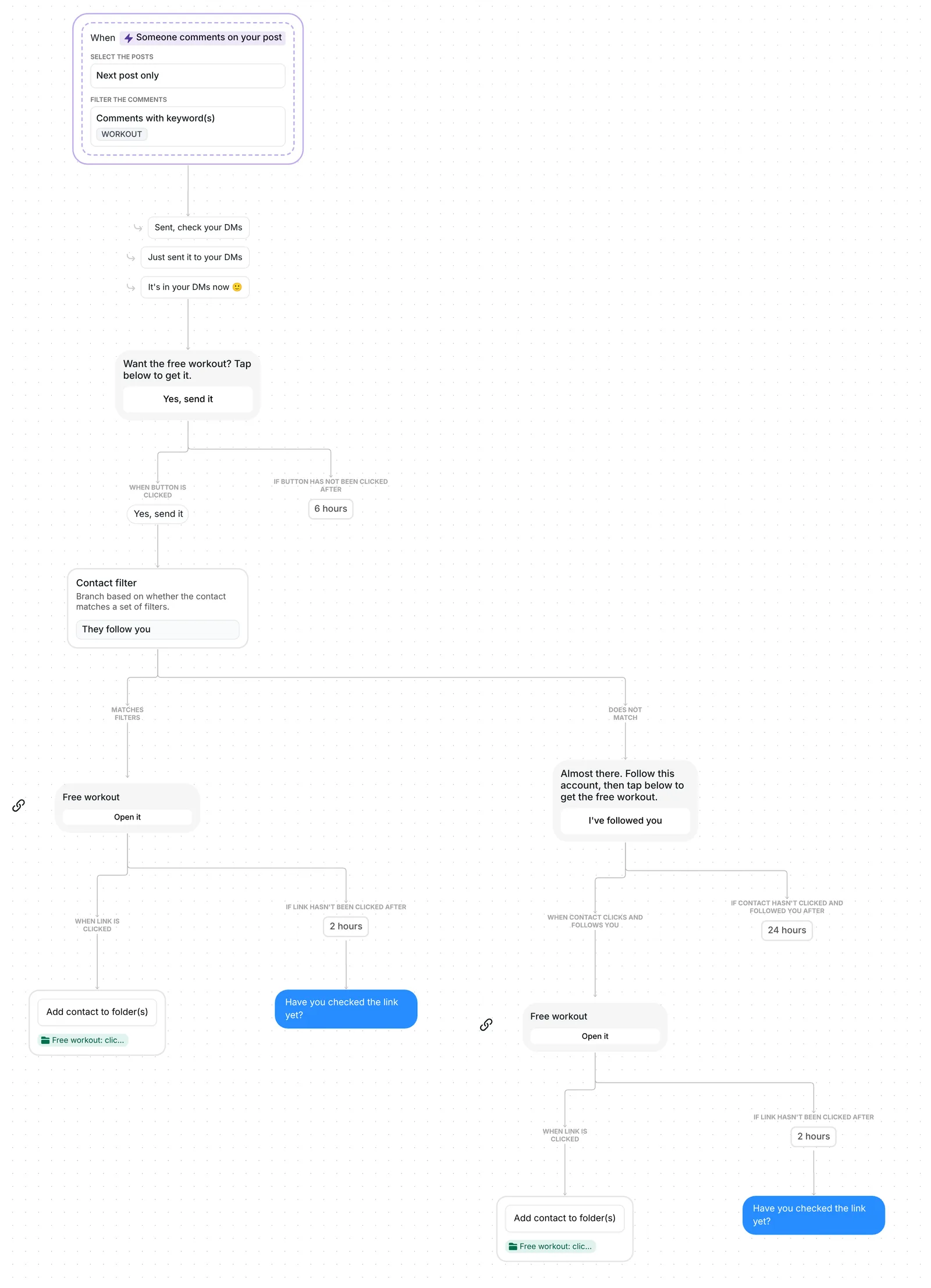The width and height of the screenshot is (931, 1288).
Task: Click Open it on the right Free workout card
Action: 595,1037
